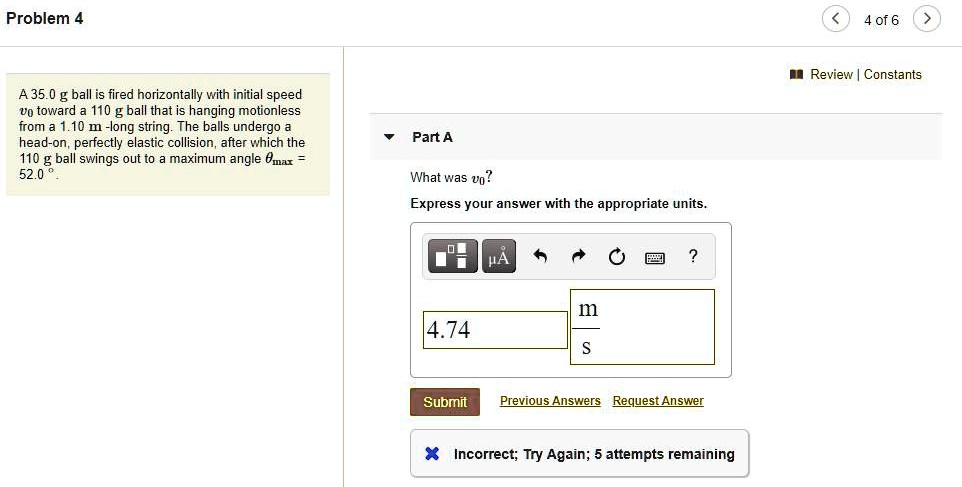Click the undo arrow icon

coord(540,256)
